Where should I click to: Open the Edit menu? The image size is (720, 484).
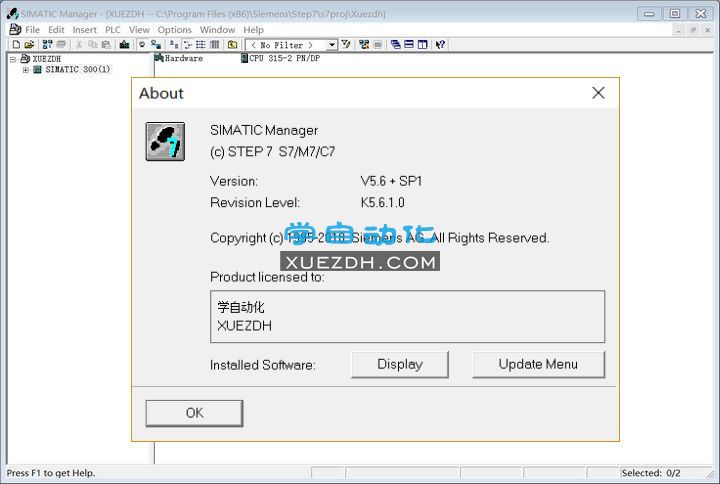pos(56,30)
